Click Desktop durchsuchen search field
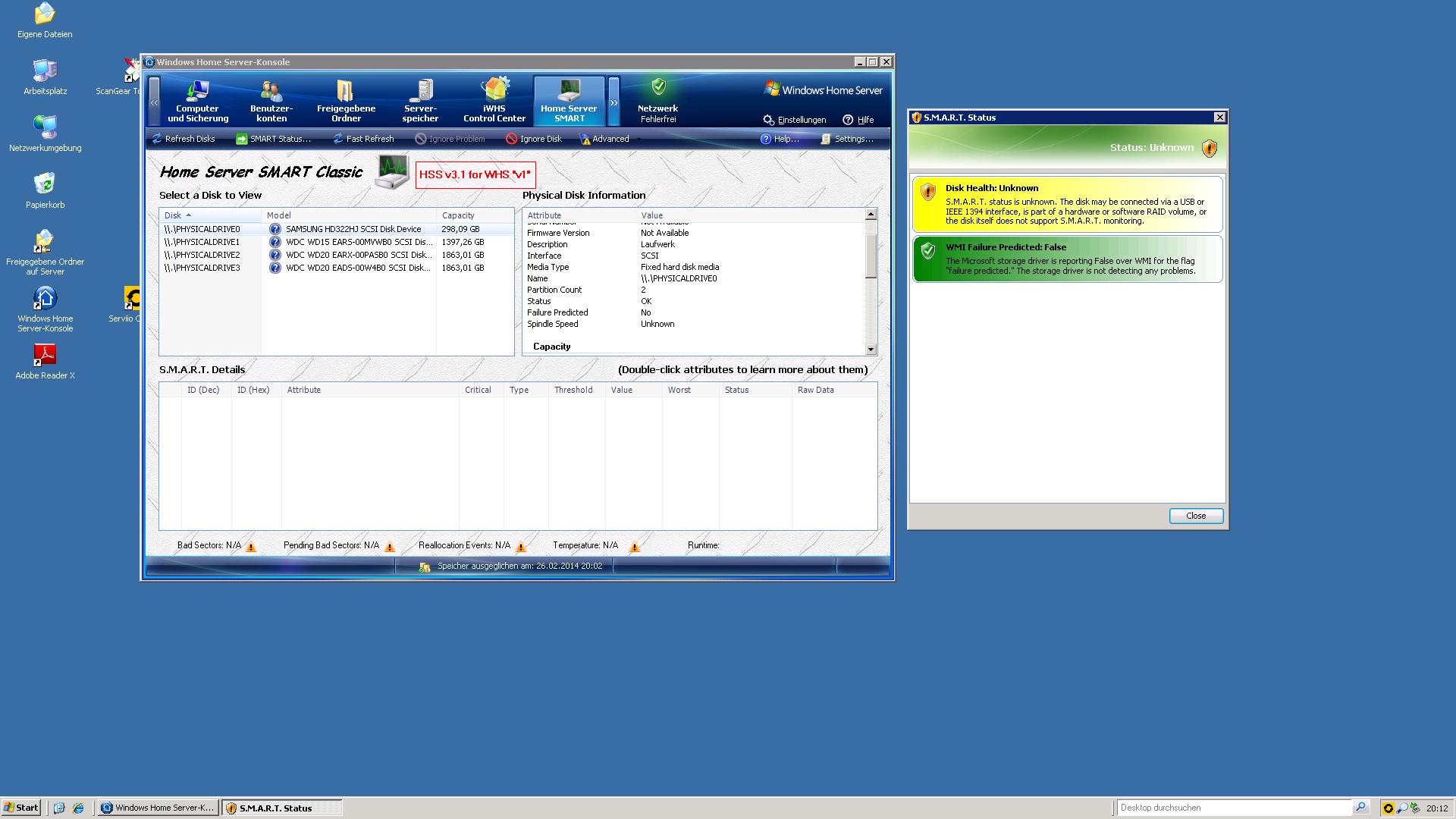 (x=1235, y=808)
